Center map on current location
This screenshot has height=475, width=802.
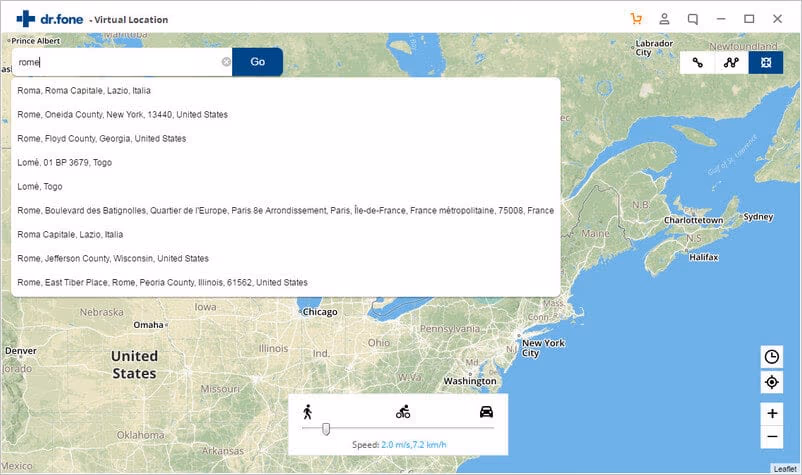coord(771,382)
